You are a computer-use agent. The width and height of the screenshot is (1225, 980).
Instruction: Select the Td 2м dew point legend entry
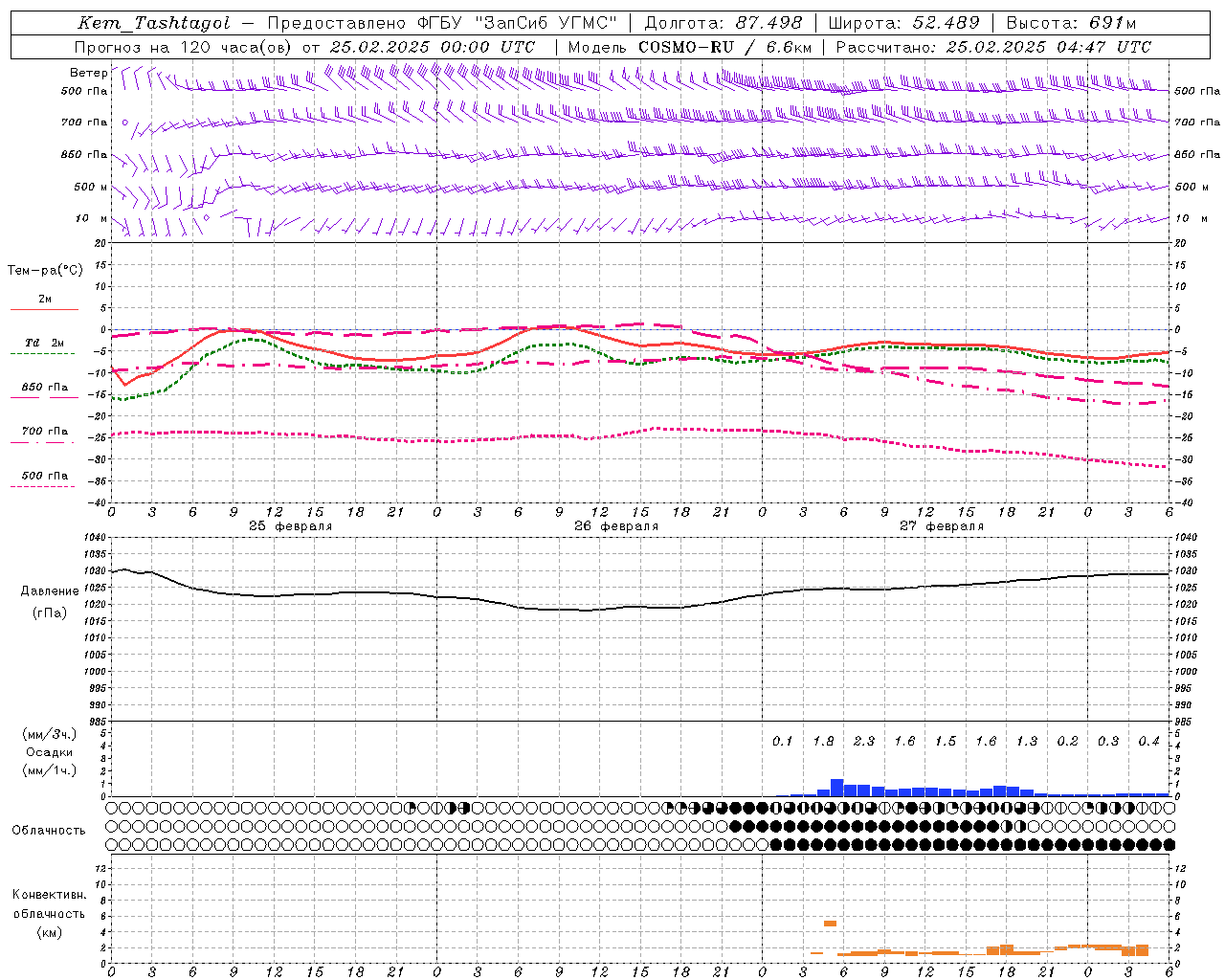click(x=45, y=346)
